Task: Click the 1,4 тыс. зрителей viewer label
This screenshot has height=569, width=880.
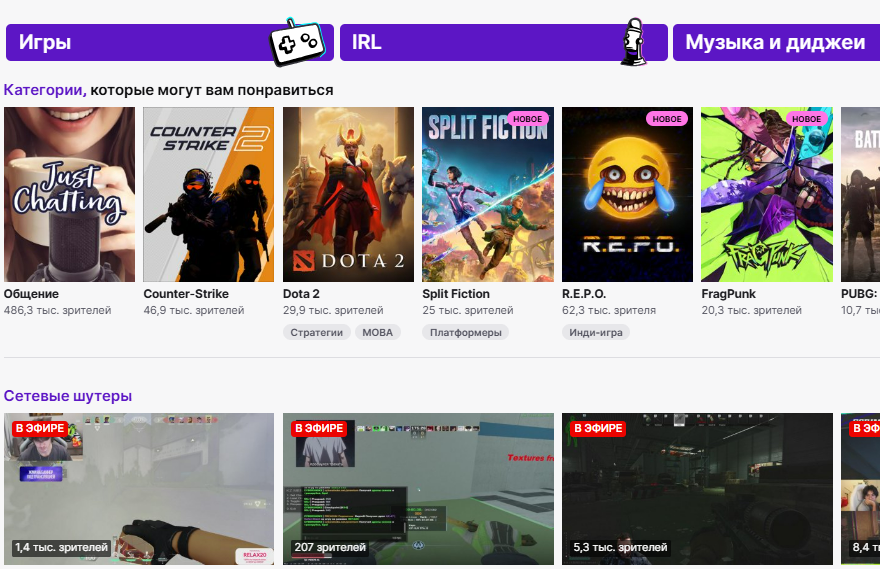Action: [62, 547]
